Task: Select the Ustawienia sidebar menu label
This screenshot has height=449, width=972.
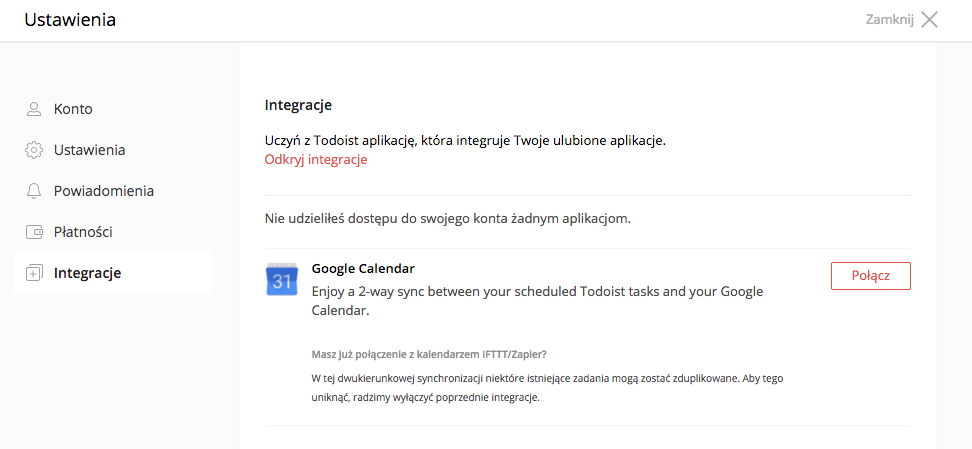Action: 89,150
